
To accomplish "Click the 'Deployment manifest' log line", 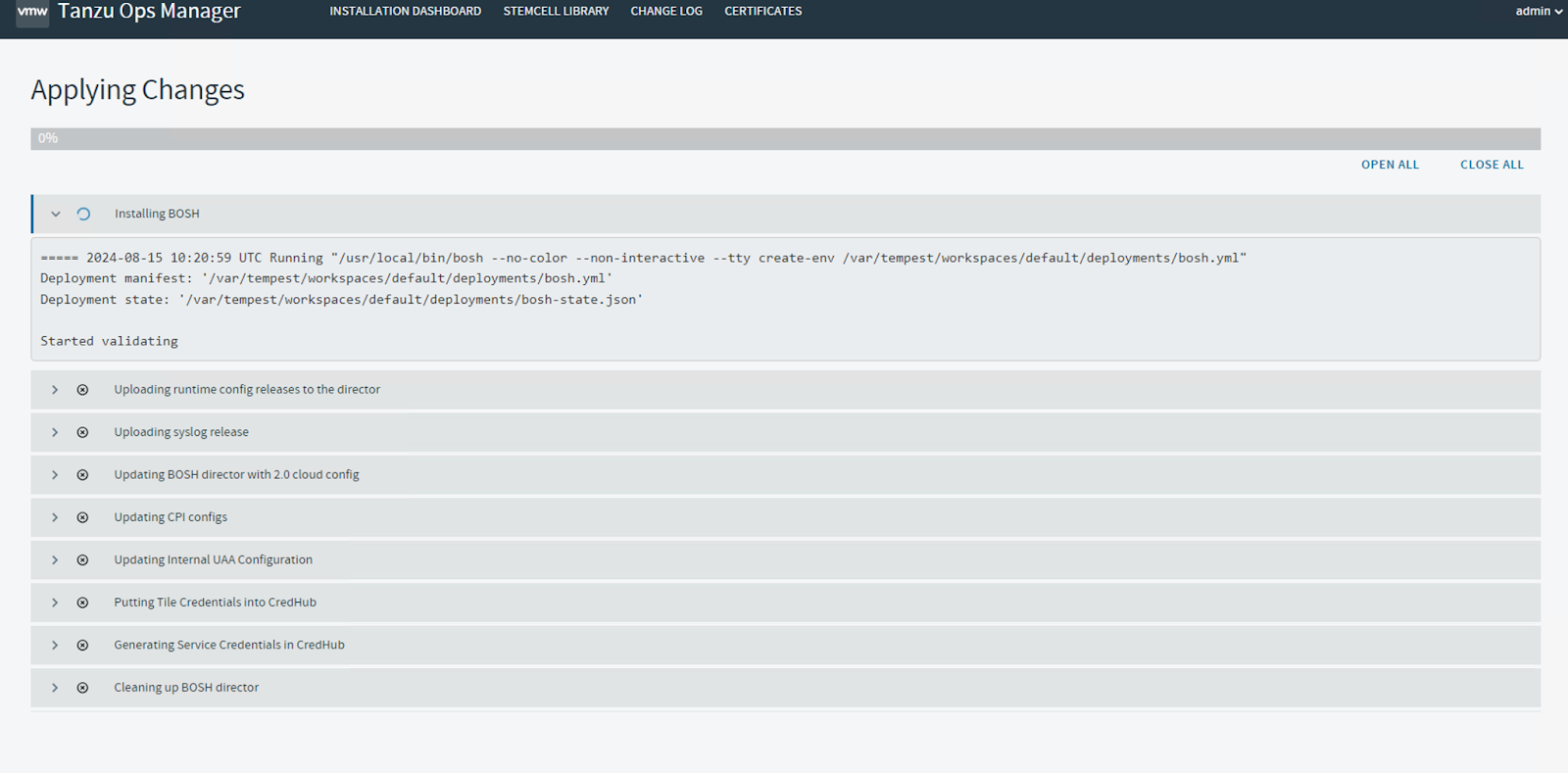I will click(325, 278).
